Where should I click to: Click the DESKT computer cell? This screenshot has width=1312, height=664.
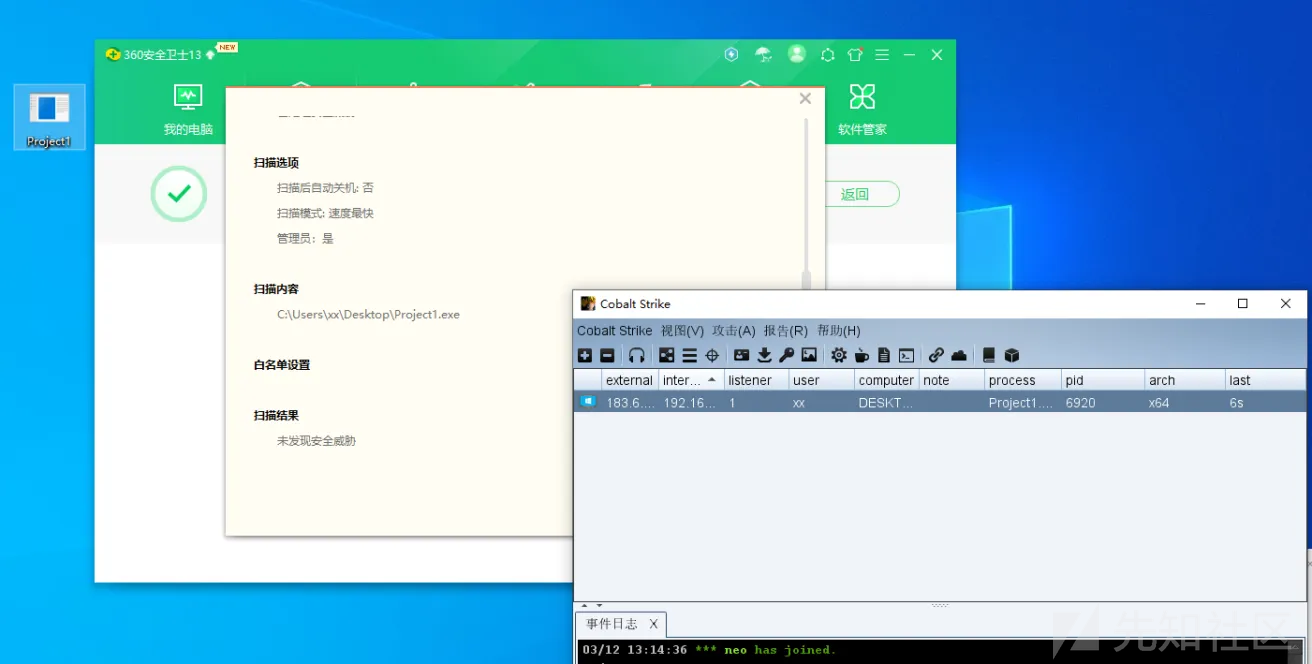[x=886, y=403]
